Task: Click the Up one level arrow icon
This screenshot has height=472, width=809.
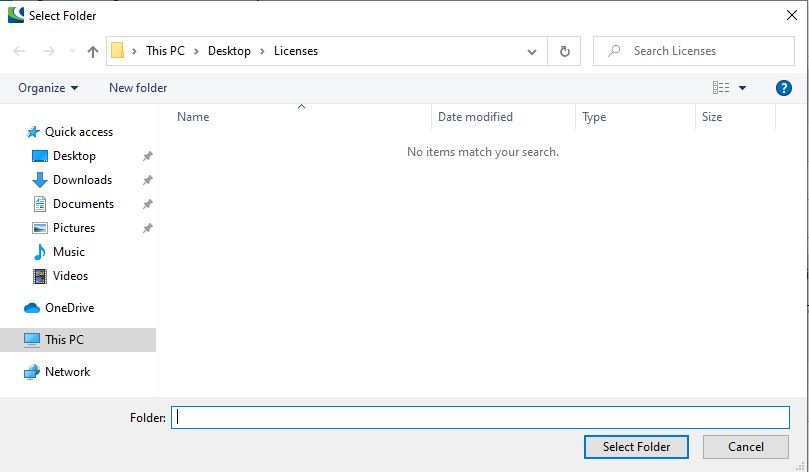Action: [93, 51]
